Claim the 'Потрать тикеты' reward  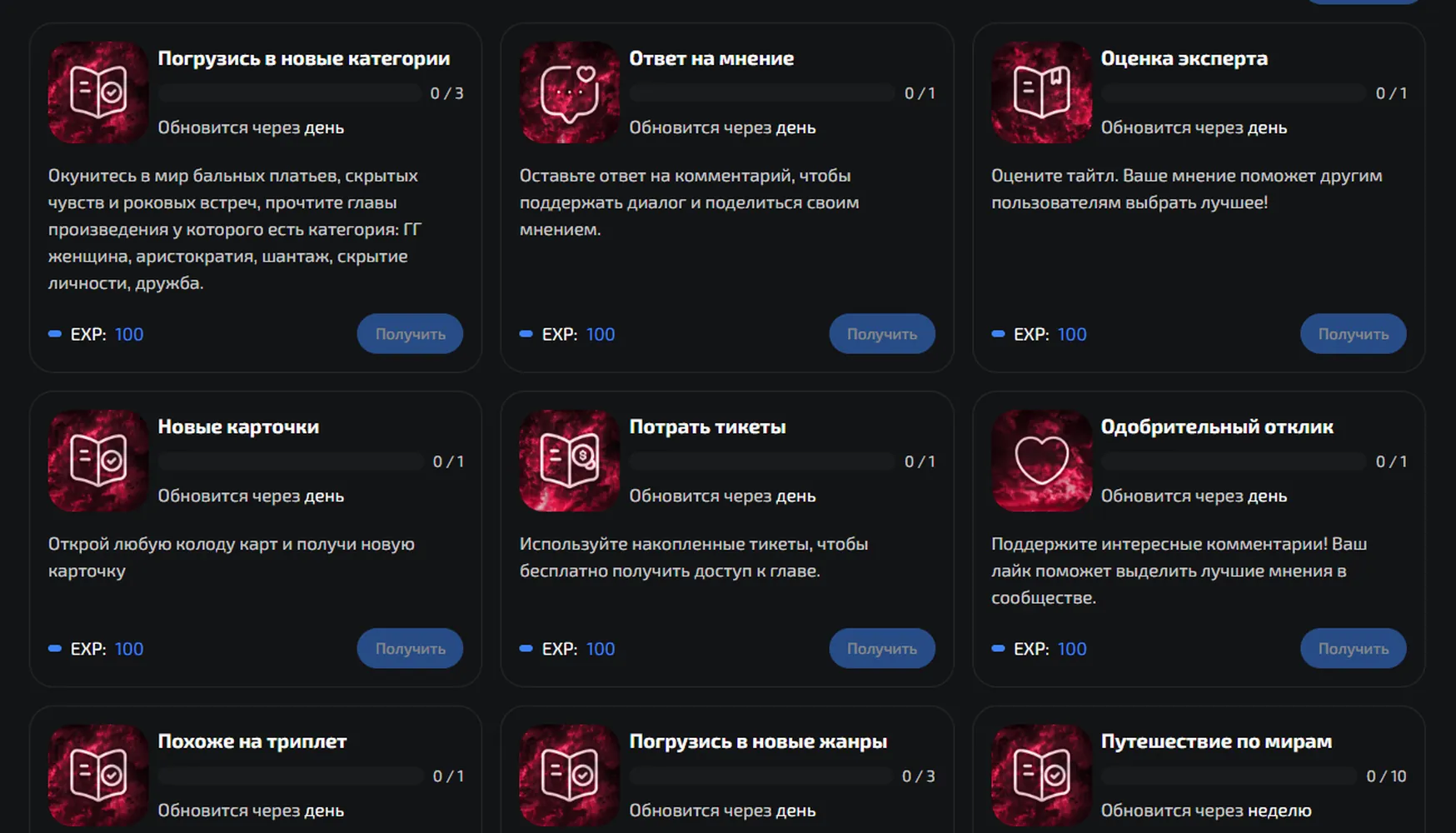tap(882, 649)
